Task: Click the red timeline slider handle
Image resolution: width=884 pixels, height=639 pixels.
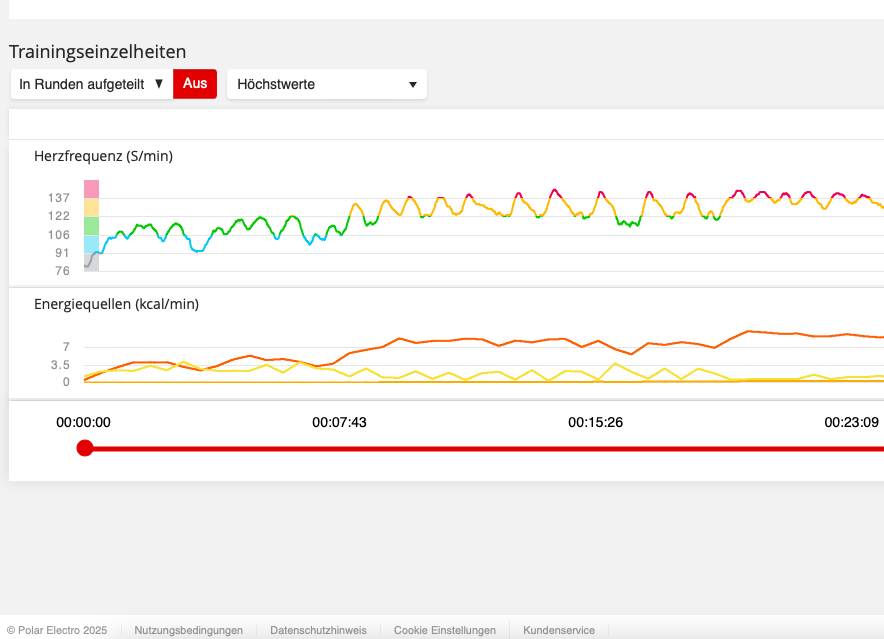Action: [85, 448]
